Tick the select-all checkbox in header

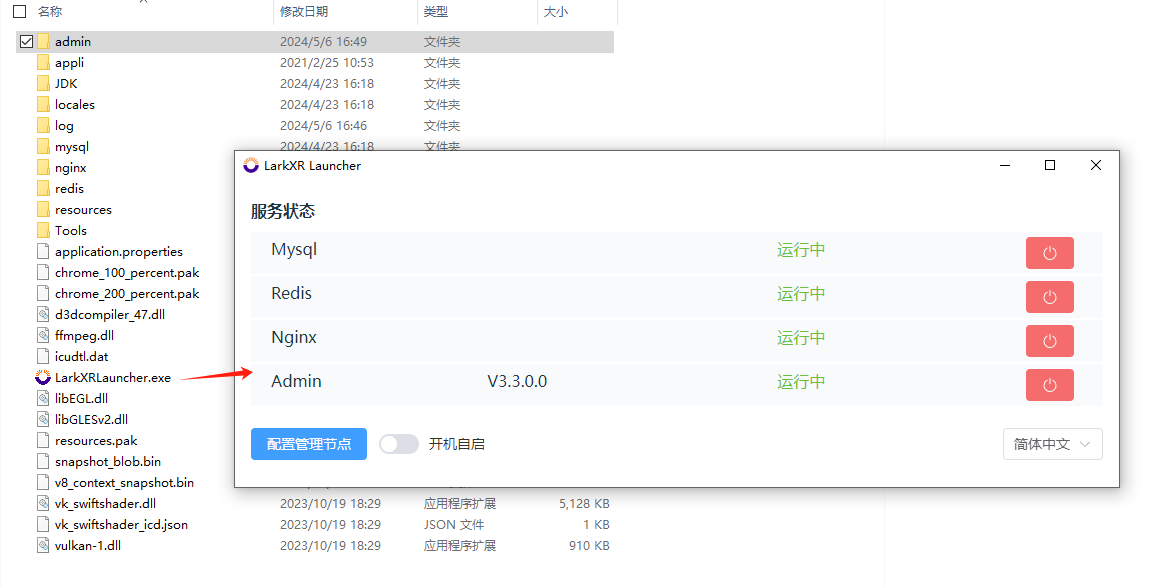(x=20, y=11)
